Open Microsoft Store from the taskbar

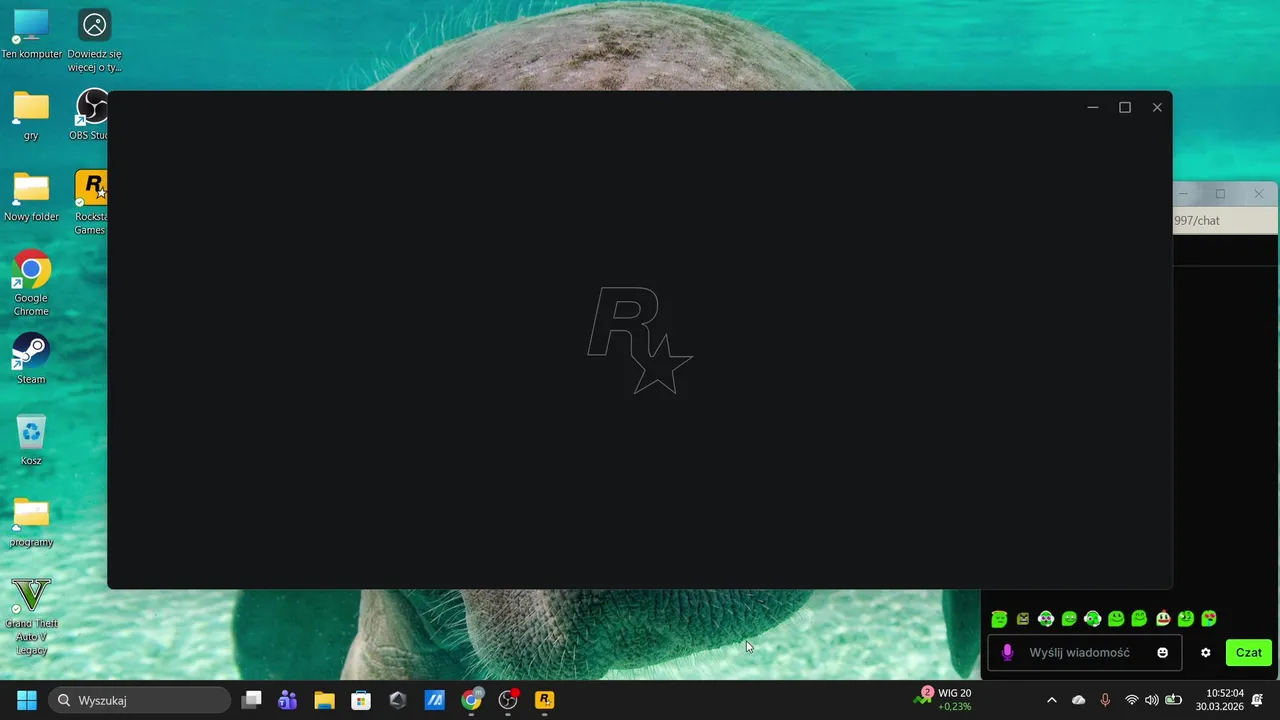point(361,700)
